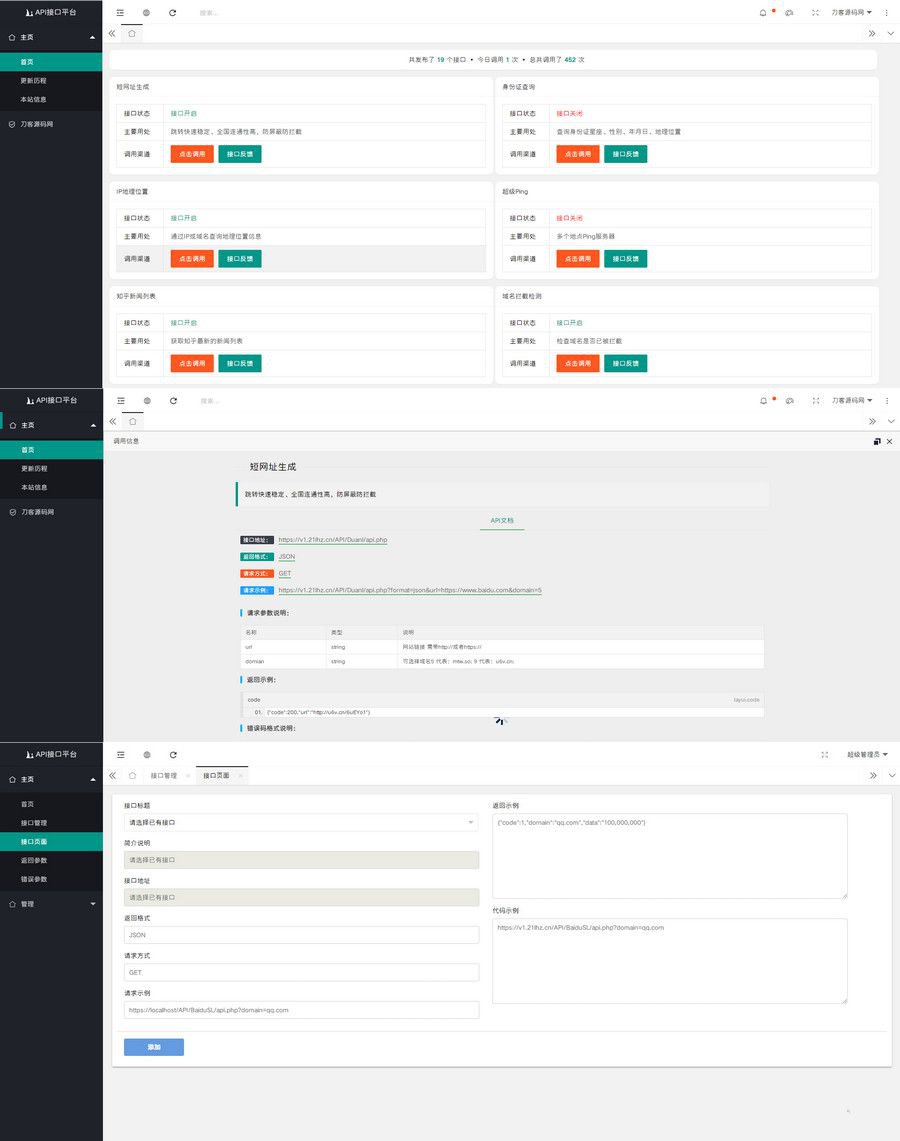
Task: Collapse sidebar via menu icon in 超级管理员 top bar
Action: point(121,755)
